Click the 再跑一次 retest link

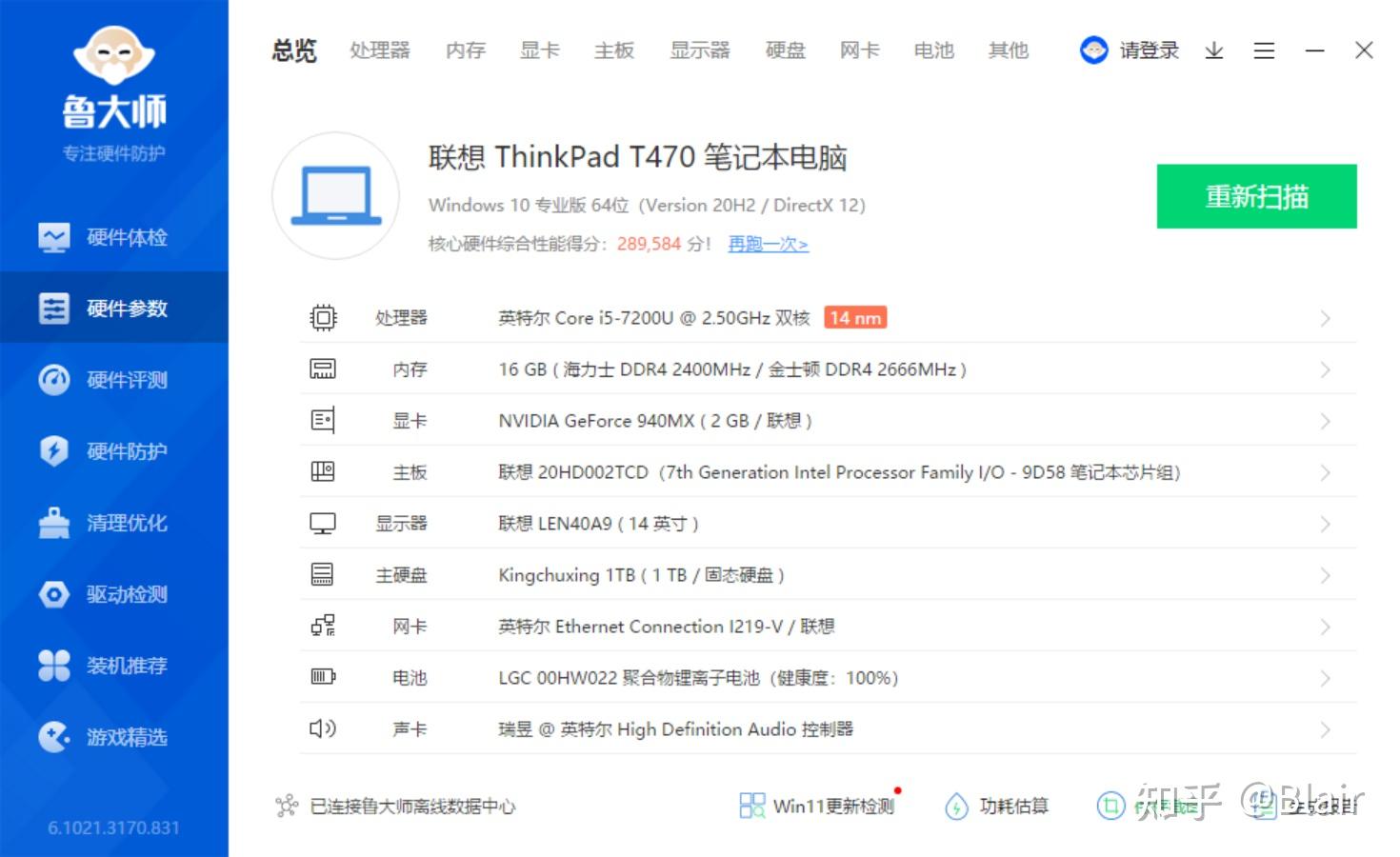click(x=768, y=244)
